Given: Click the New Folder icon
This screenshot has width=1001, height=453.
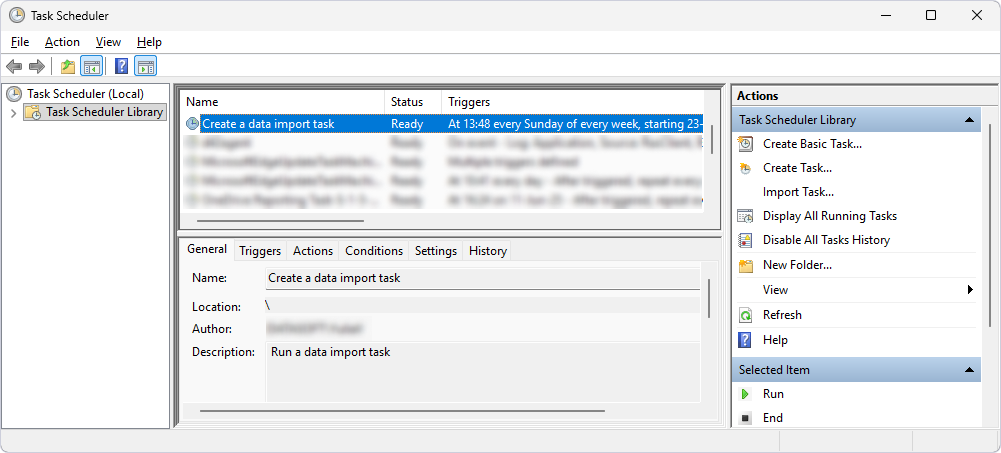Looking at the screenshot, I should pos(745,265).
